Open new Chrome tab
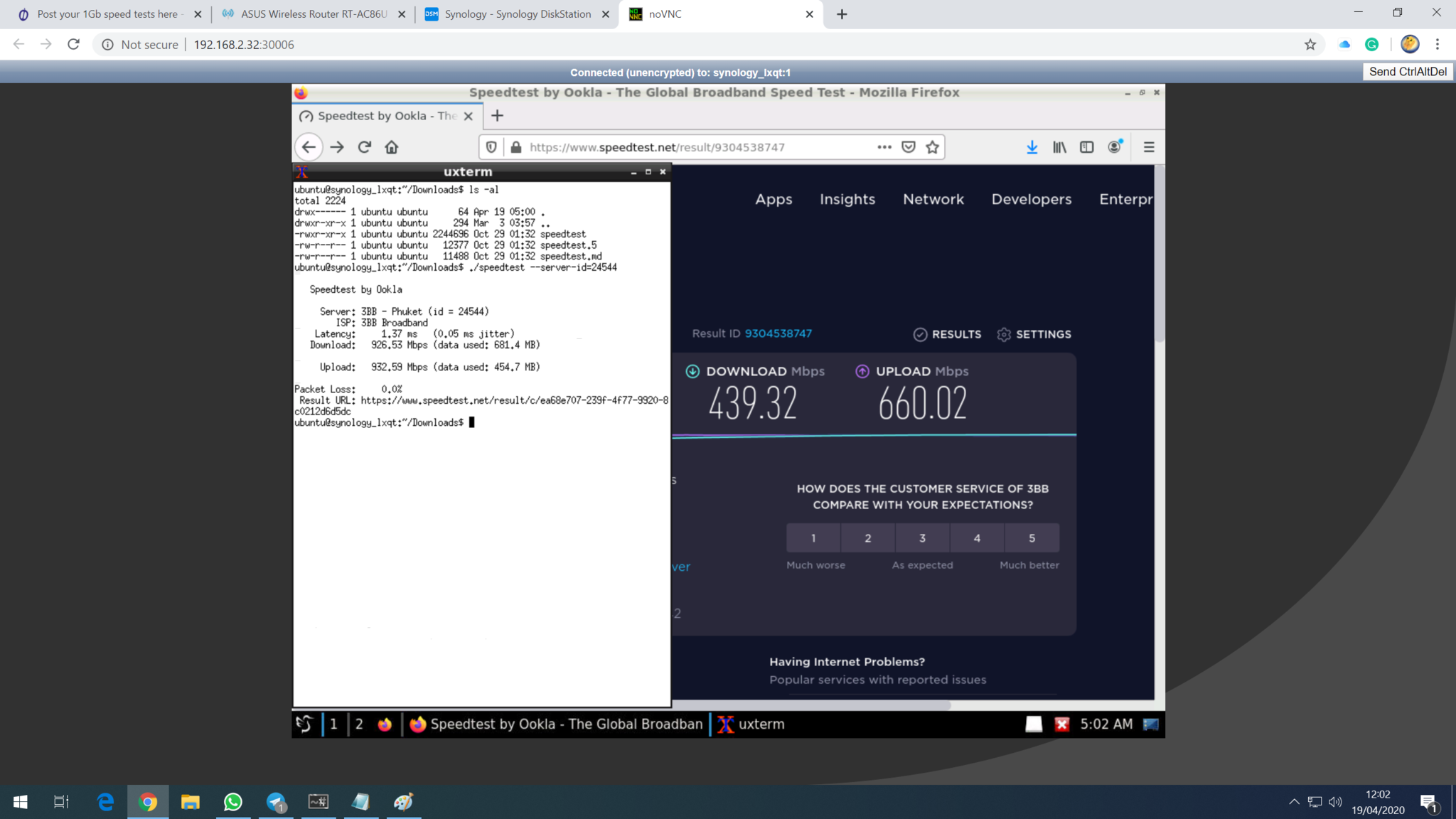 point(842,14)
